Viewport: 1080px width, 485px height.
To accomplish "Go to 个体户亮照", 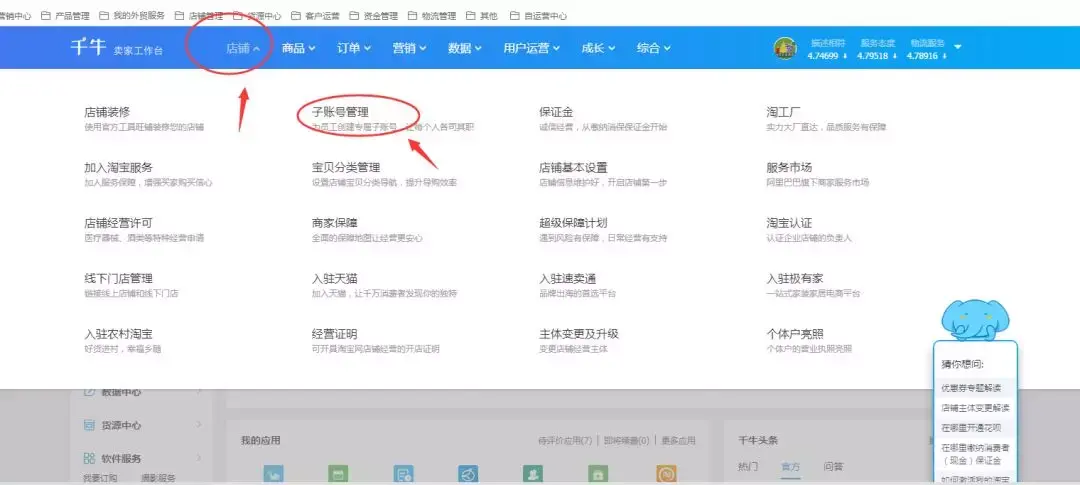I will coord(795,334).
